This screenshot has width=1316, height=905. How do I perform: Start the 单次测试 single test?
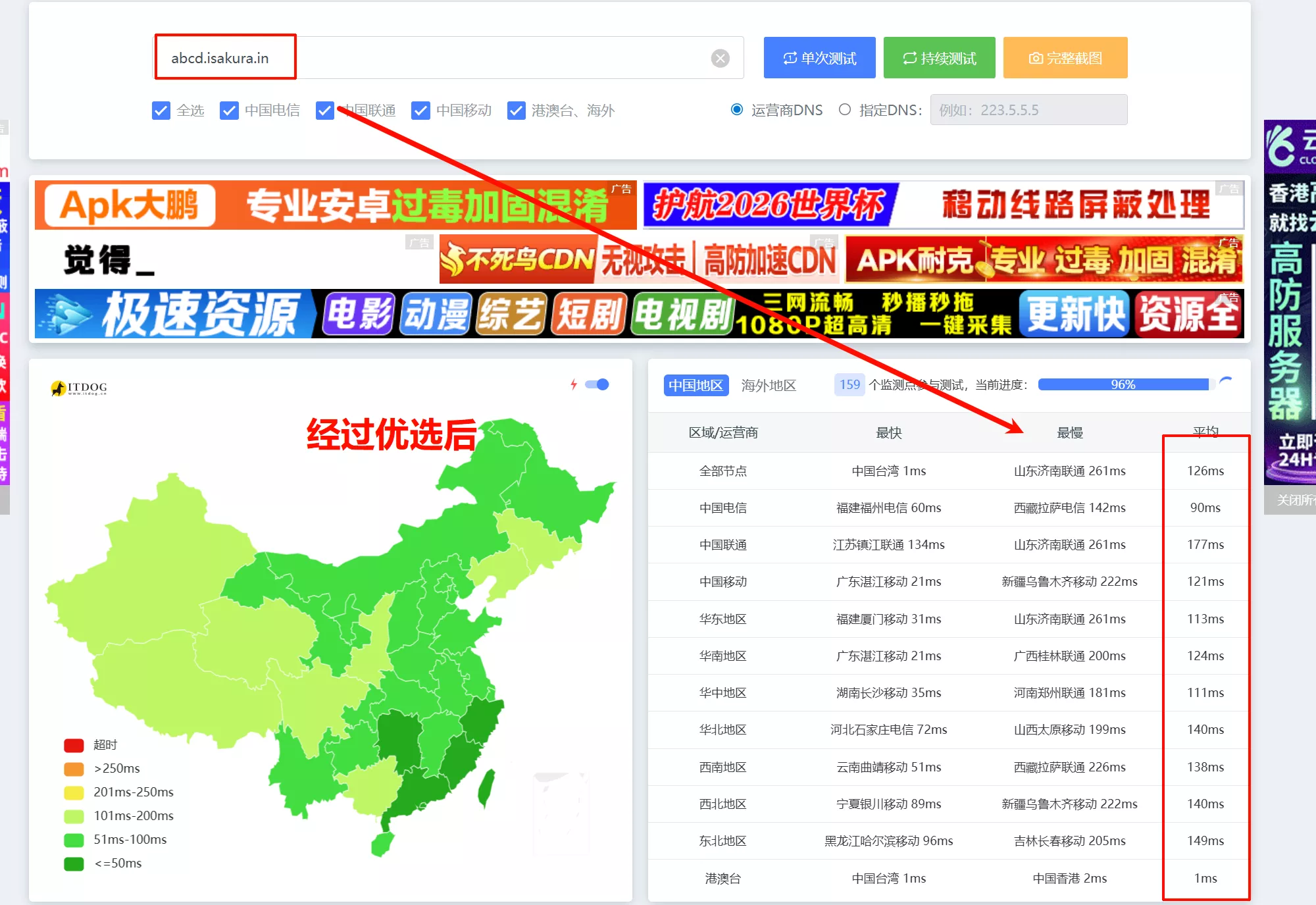click(819, 58)
